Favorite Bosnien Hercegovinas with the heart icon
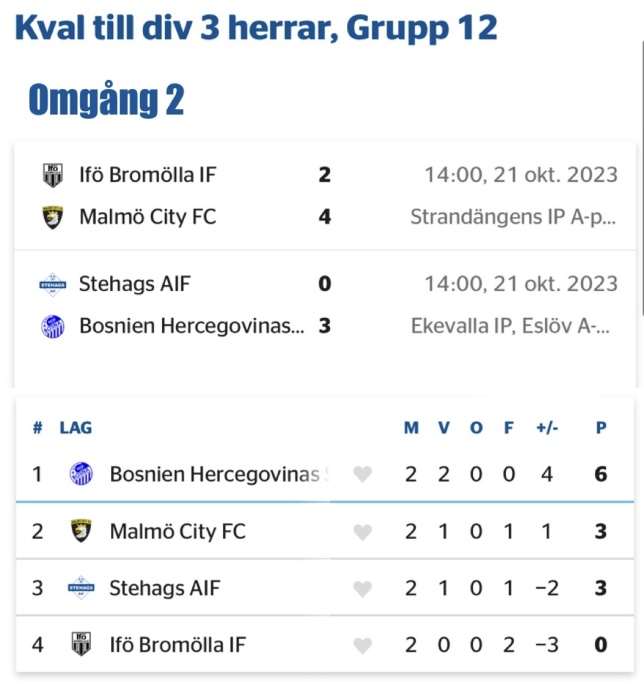The height and width of the screenshot is (684, 644). click(362, 474)
